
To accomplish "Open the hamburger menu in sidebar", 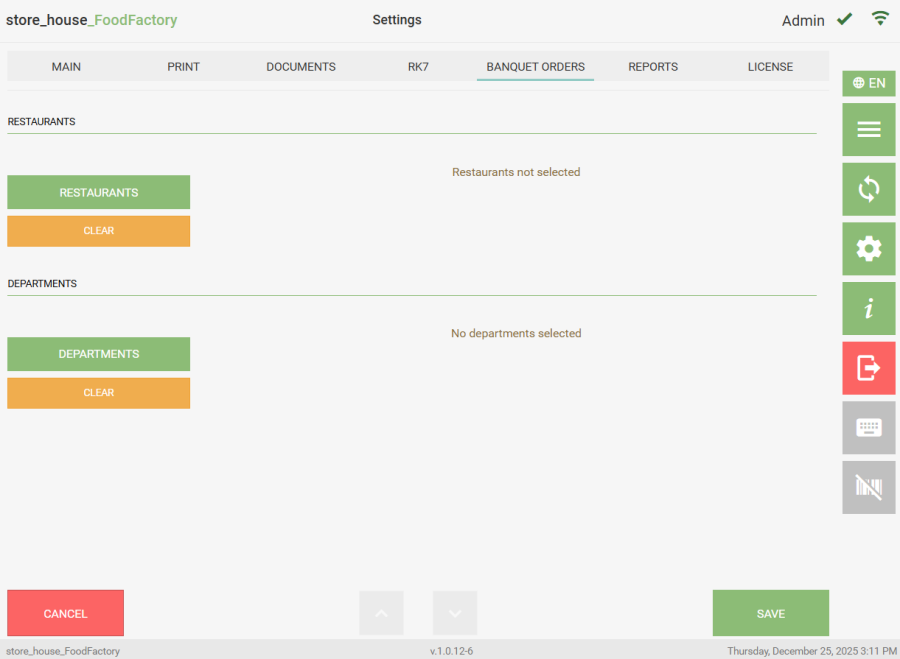I will click(x=868, y=129).
